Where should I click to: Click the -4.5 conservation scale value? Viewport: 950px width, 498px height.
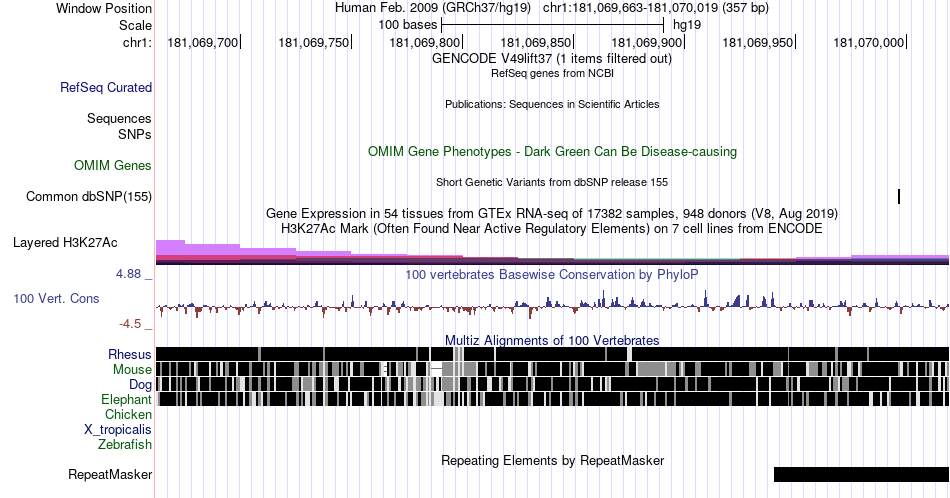[130, 324]
